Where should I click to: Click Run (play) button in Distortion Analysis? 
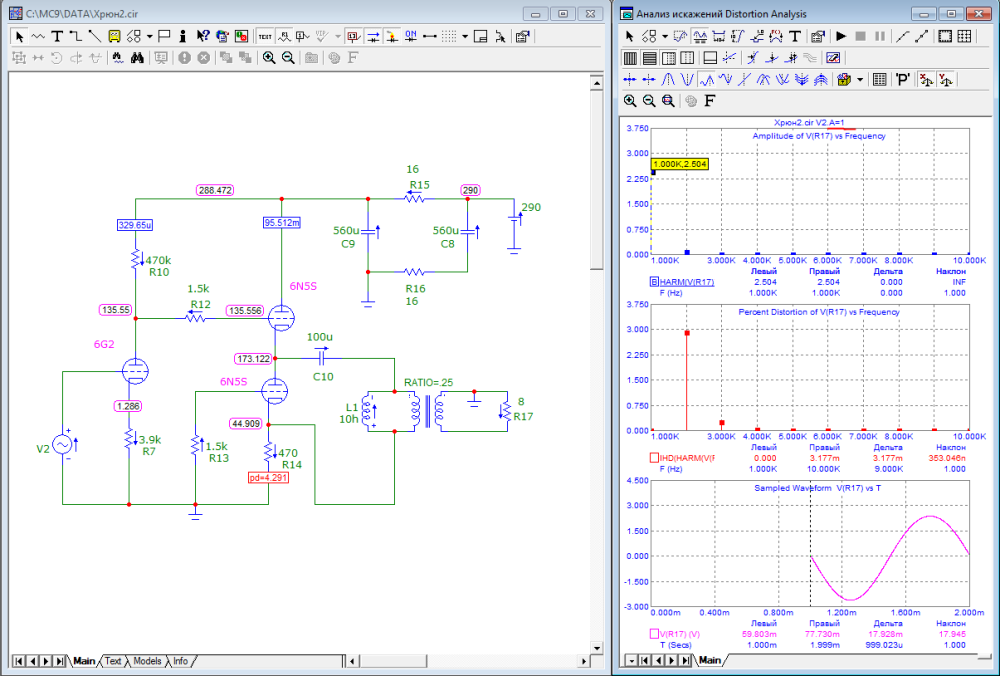point(841,36)
